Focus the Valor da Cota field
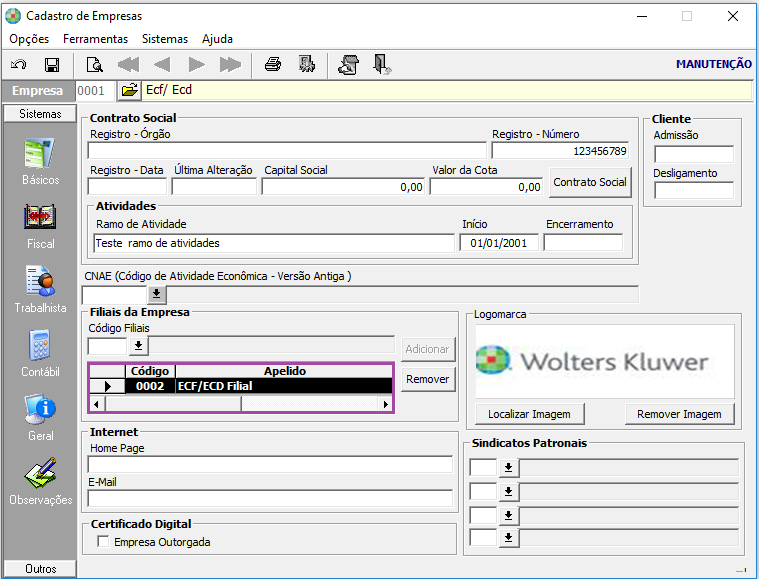 pos(486,186)
